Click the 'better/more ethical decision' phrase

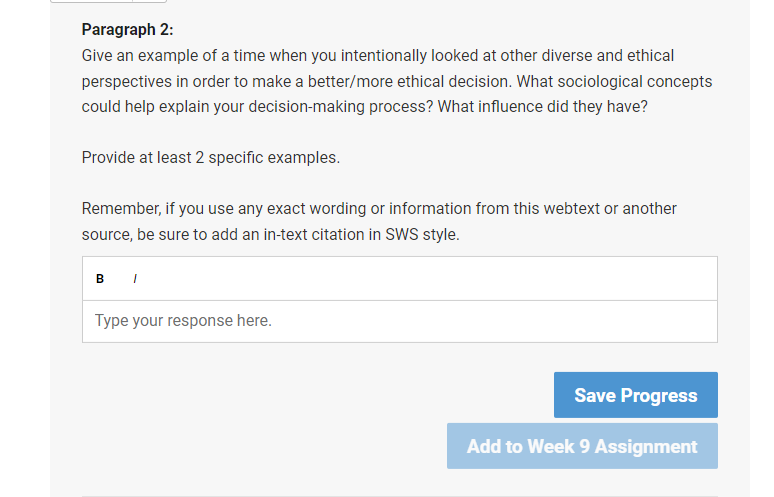410,81
